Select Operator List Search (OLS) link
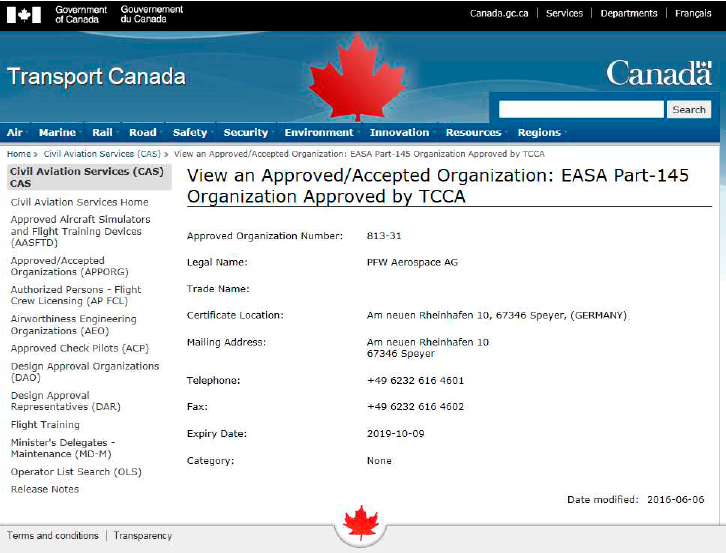Image resolution: width=726 pixels, height=553 pixels. [75, 472]
